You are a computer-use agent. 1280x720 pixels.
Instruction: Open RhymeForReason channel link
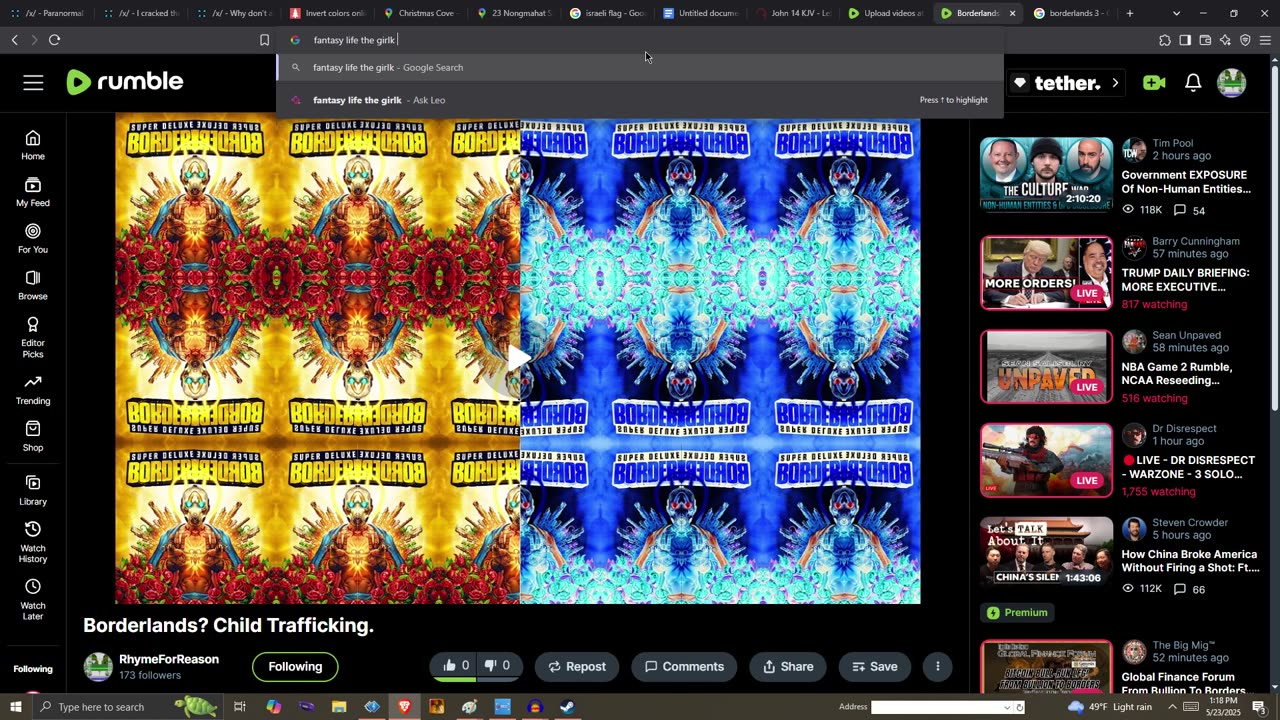169,660
